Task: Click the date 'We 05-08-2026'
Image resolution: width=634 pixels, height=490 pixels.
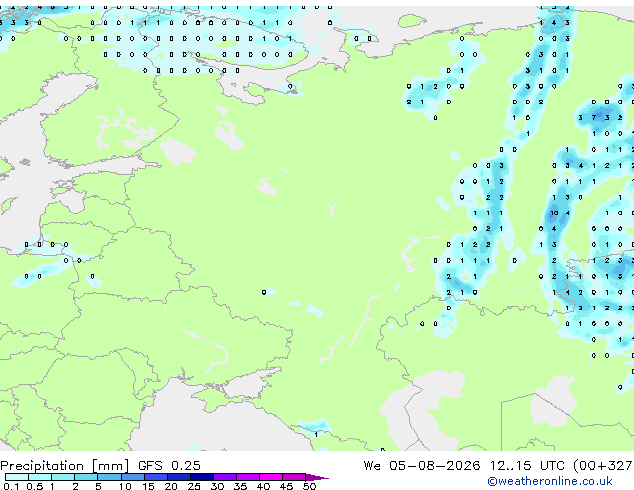Action: [422, 466]
